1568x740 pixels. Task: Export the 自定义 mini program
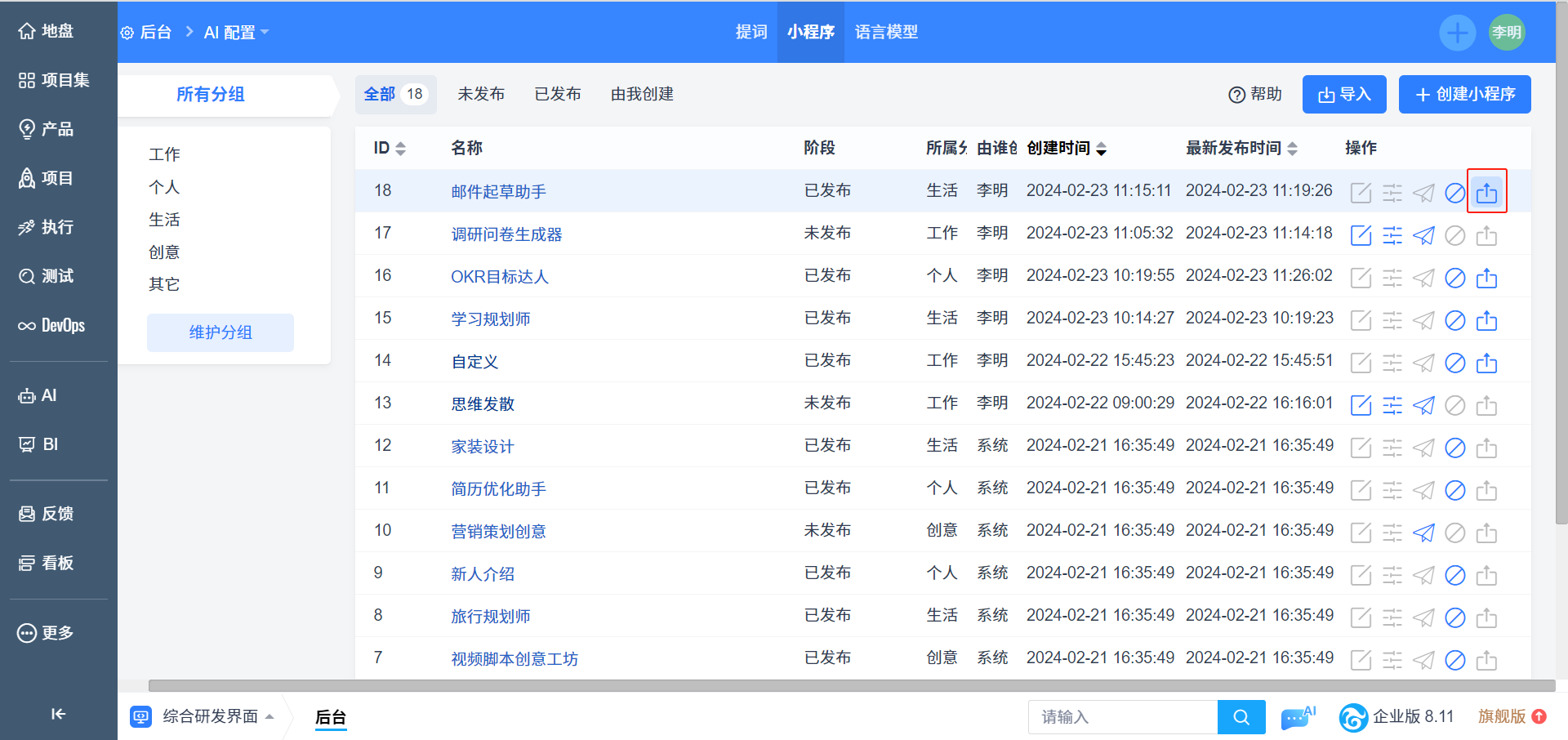1486,363
